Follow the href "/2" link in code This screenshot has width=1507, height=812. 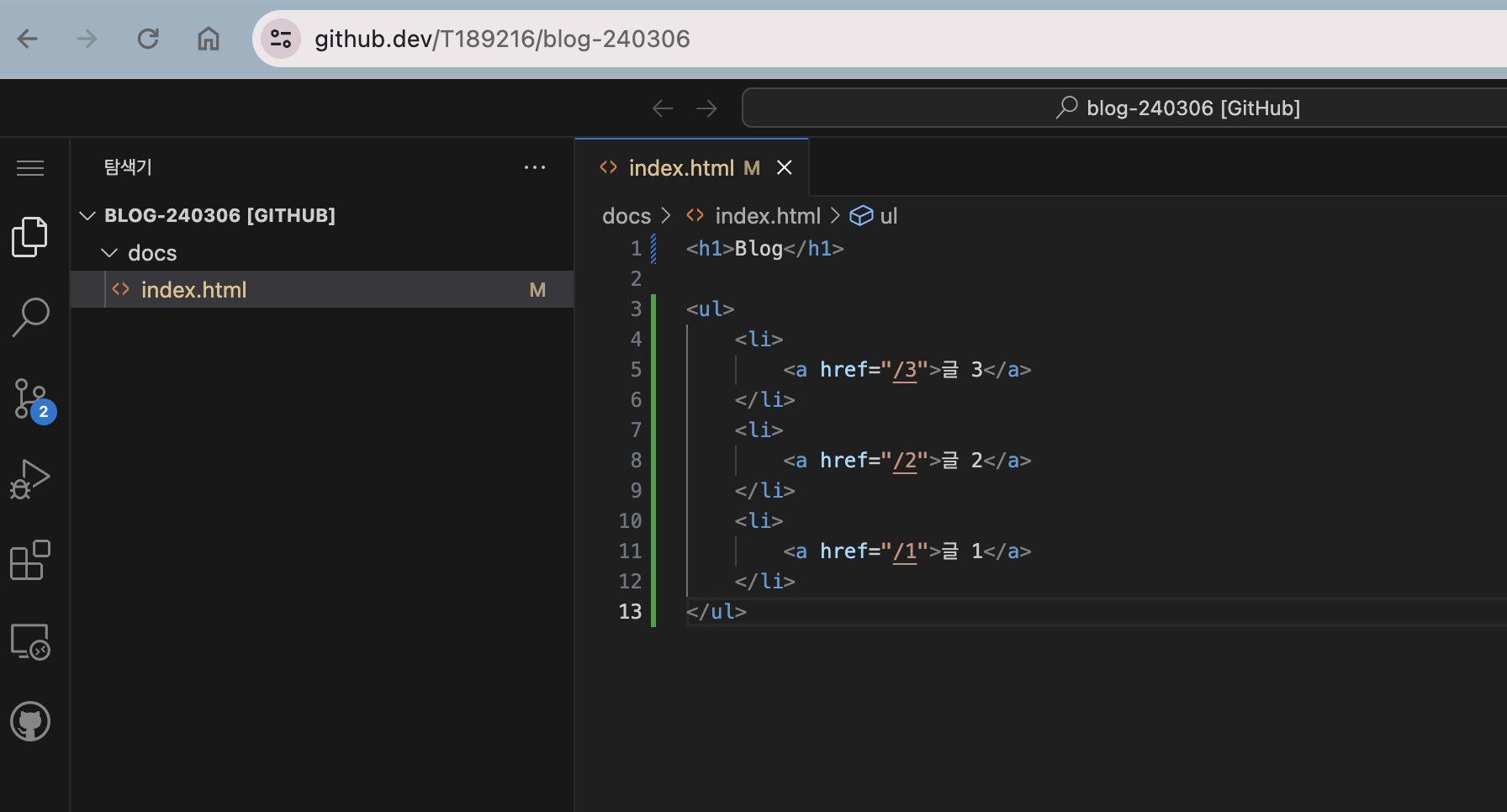point(905,461)
